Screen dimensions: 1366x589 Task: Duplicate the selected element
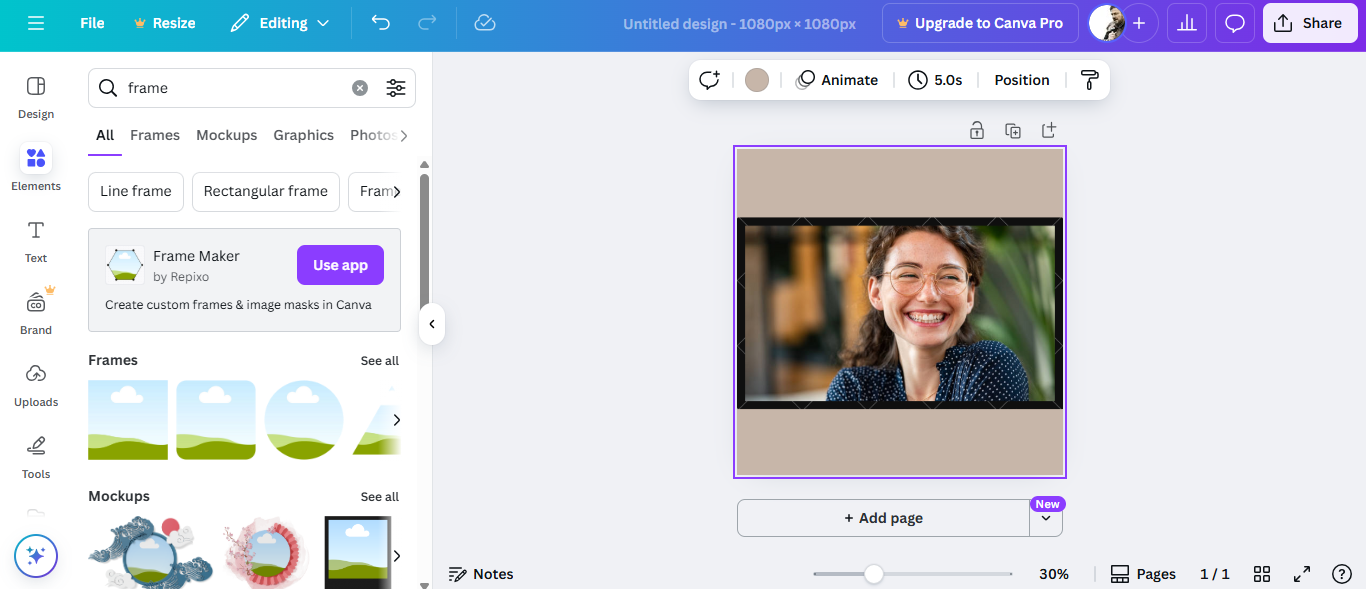tap(1013, 130)
